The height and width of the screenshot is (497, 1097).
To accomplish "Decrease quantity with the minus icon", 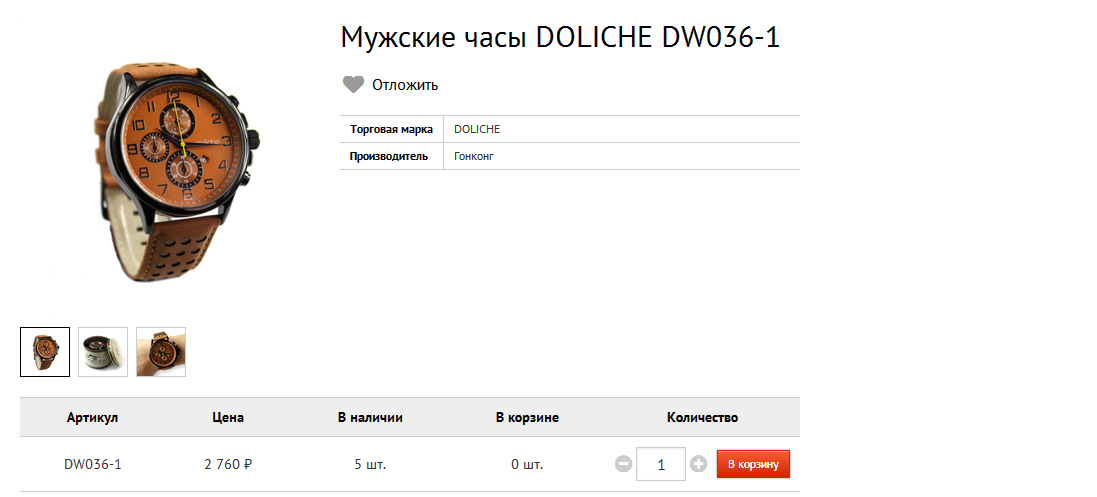I will click(x=623, y=463).
